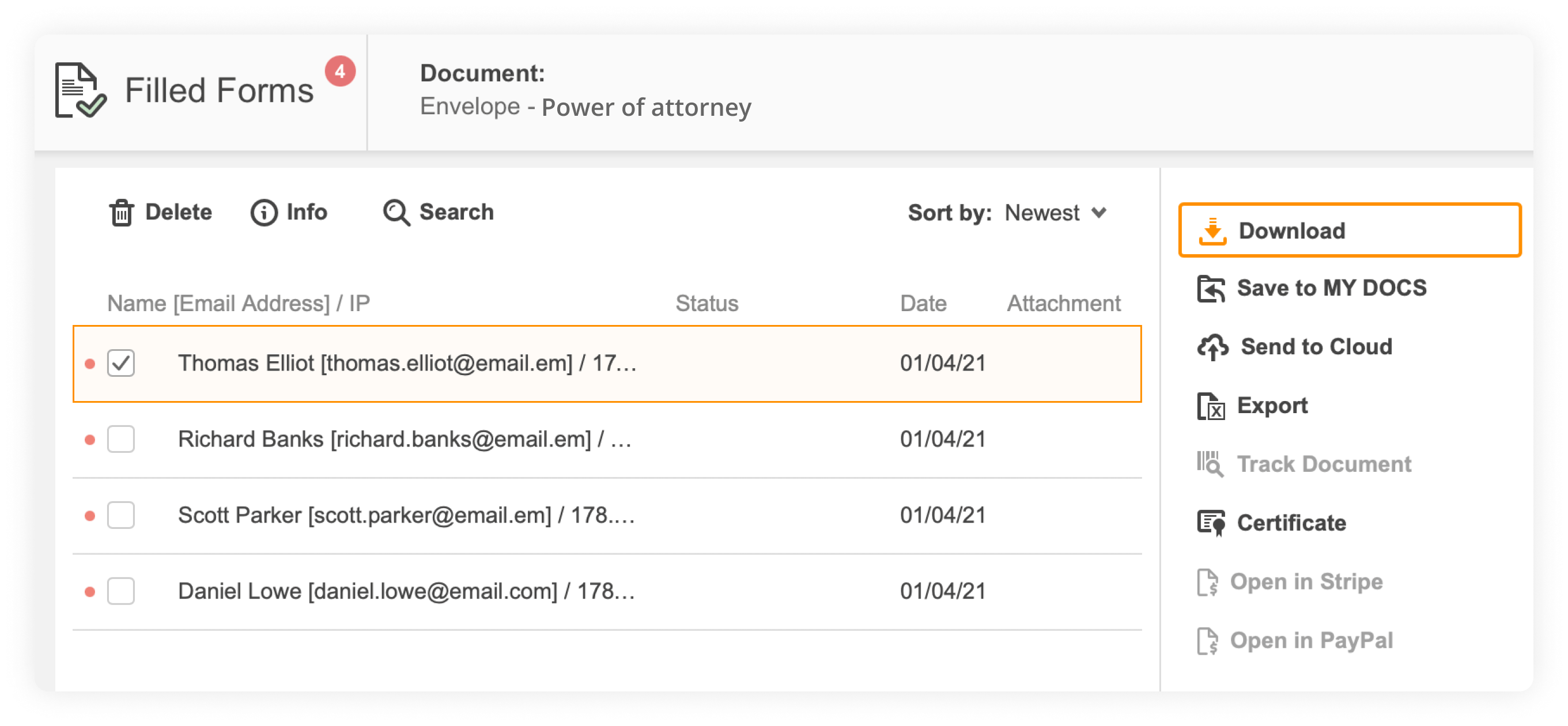This screenshot has width=1568, height=726.
Task: Sort the list by clicking Date header
Action: coord(924,302)
